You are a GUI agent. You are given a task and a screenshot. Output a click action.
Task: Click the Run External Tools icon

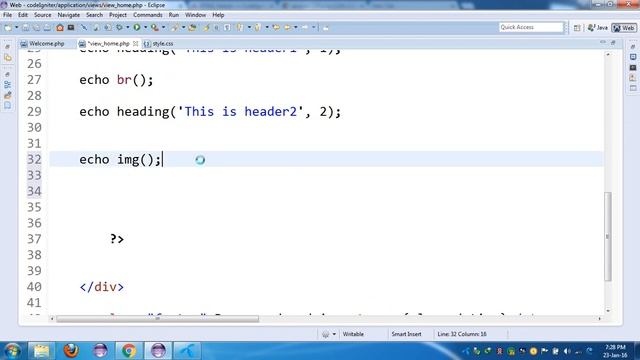pos(155,28)
